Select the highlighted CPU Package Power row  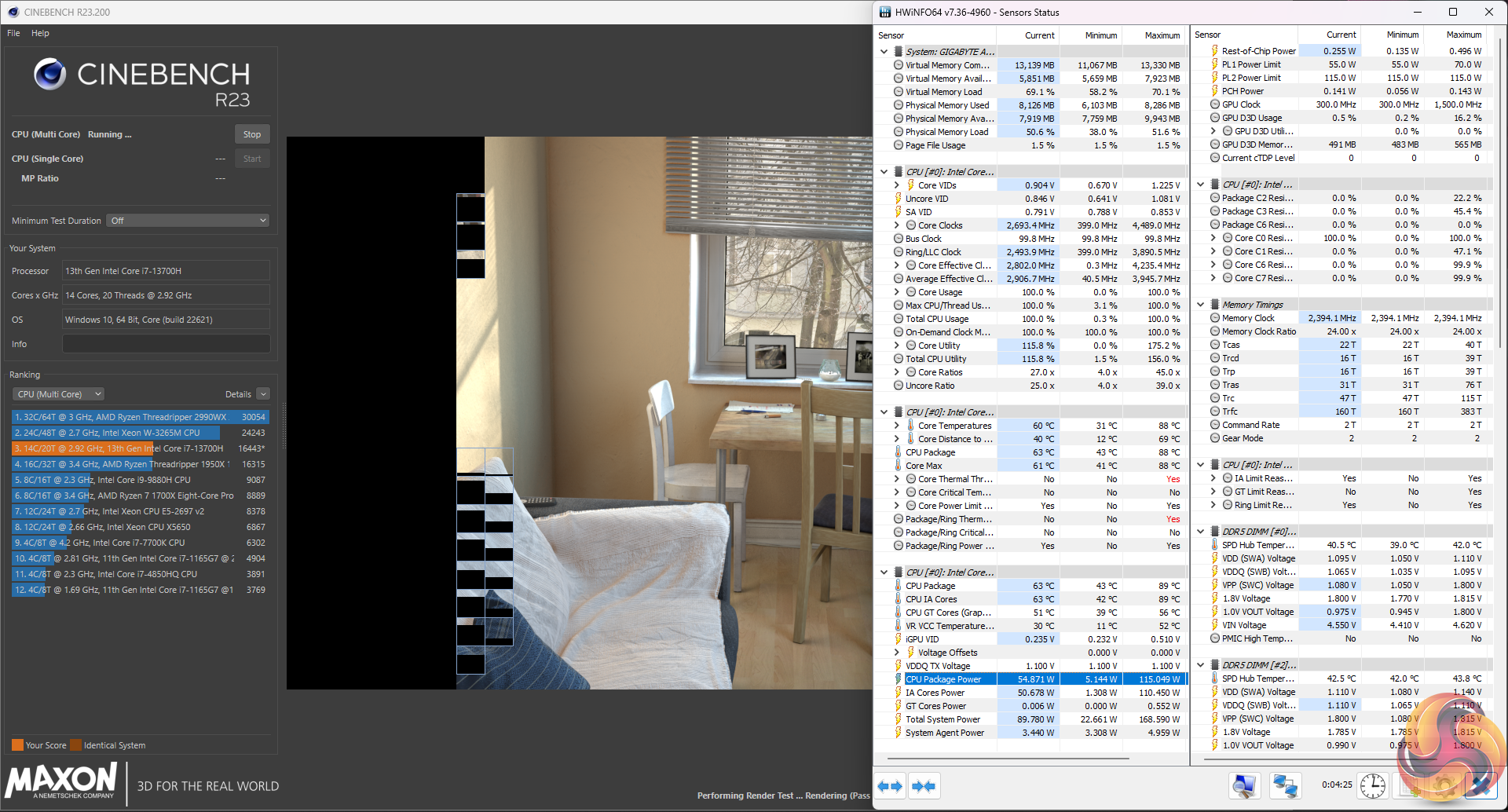(x=1030, y=679)
